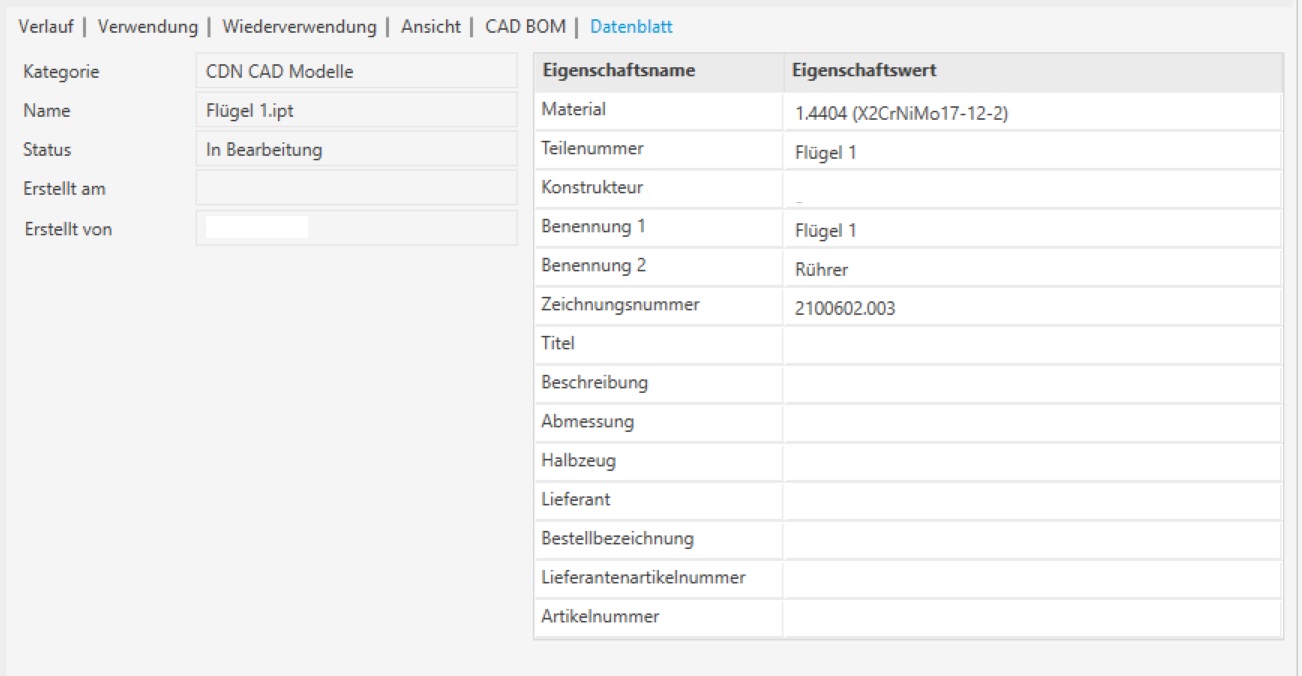Select the Ansicht tab
Viewport: 1302px width, 676px height.
click(x=431, y=26)
